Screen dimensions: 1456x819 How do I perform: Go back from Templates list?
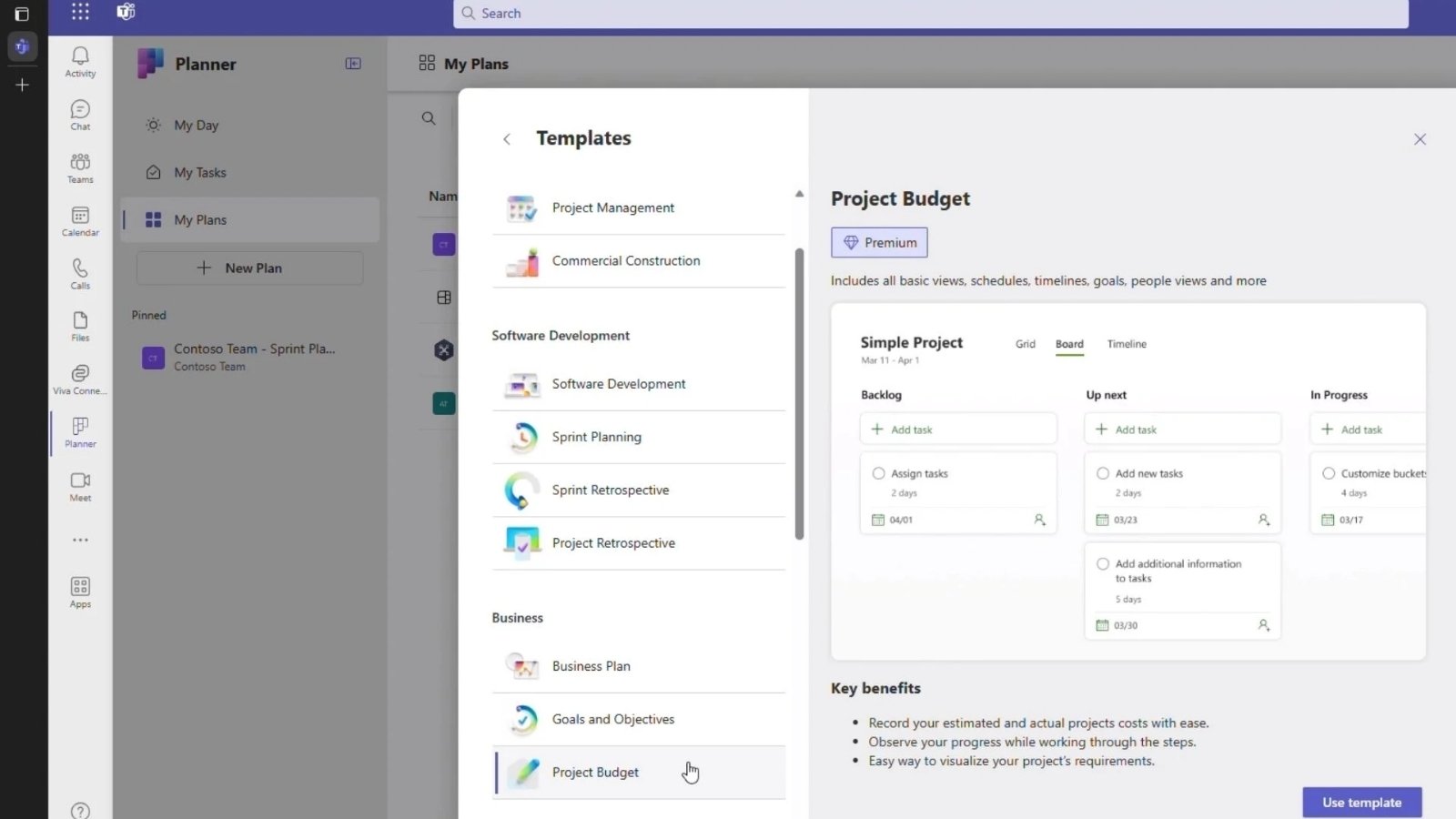(507, 139)
